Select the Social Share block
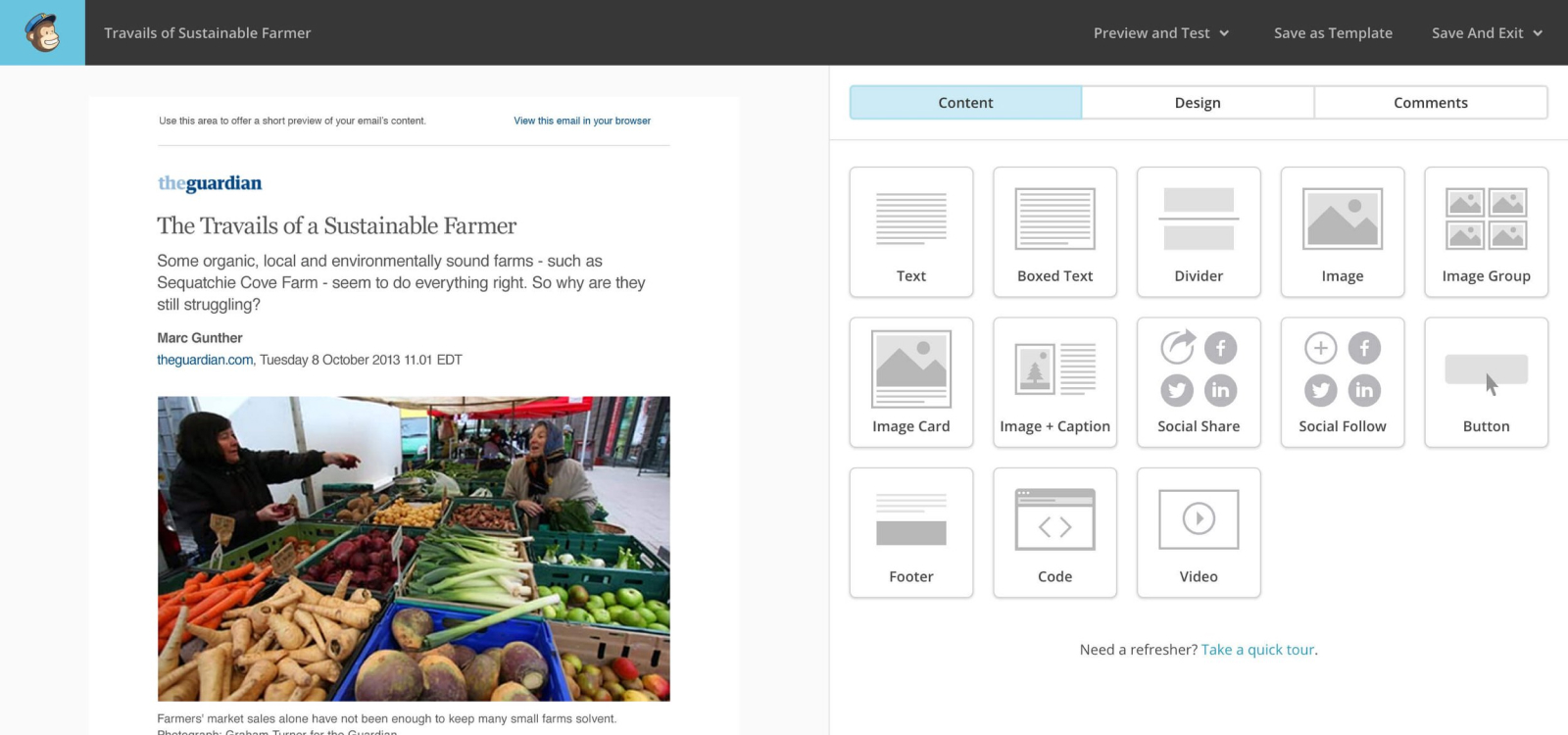The height and width of the screenshot is (735, 1568). pos(1199,382)
